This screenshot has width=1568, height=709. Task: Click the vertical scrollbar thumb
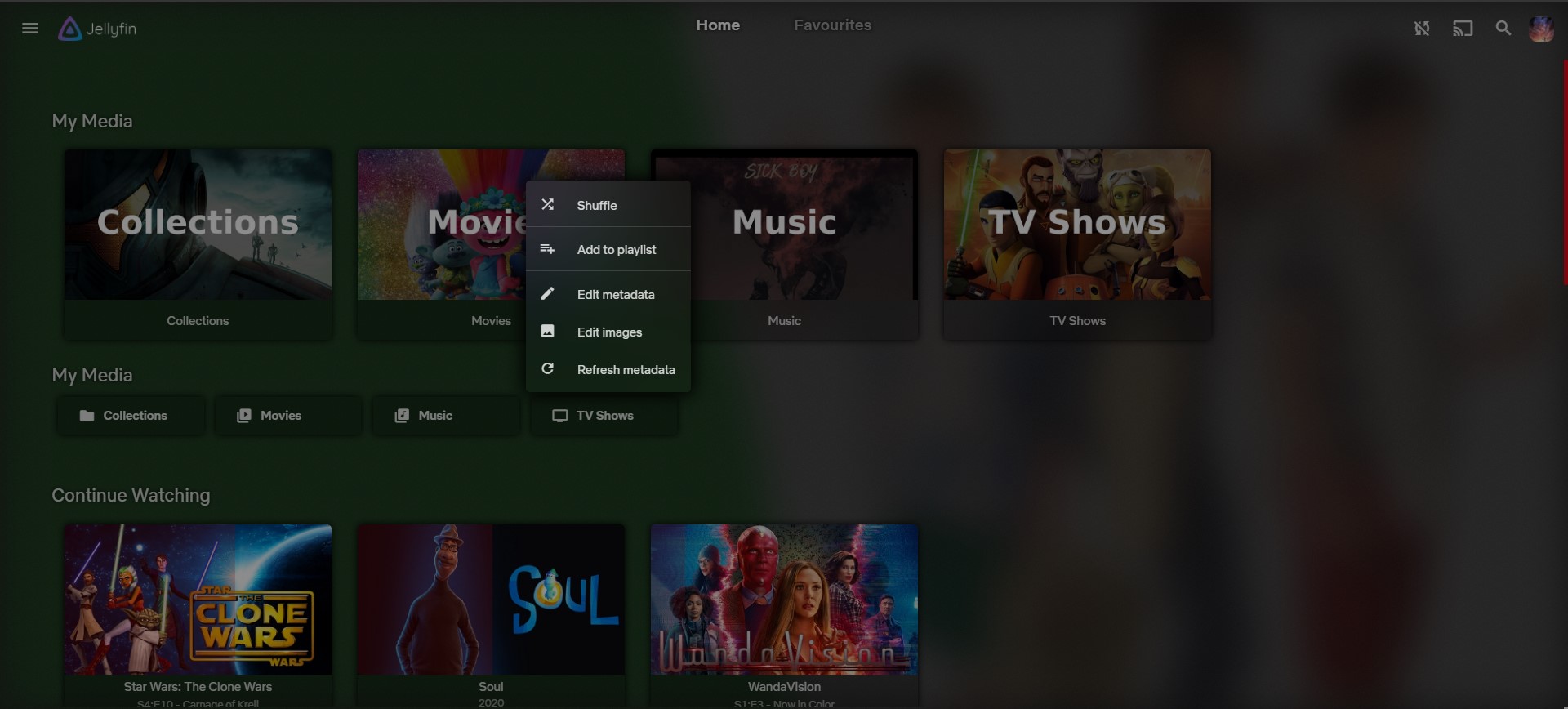coord(1565,172)
